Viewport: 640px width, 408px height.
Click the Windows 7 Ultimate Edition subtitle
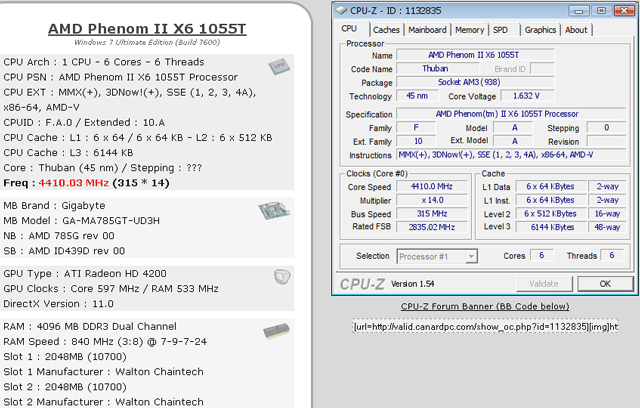pos(147,42)
